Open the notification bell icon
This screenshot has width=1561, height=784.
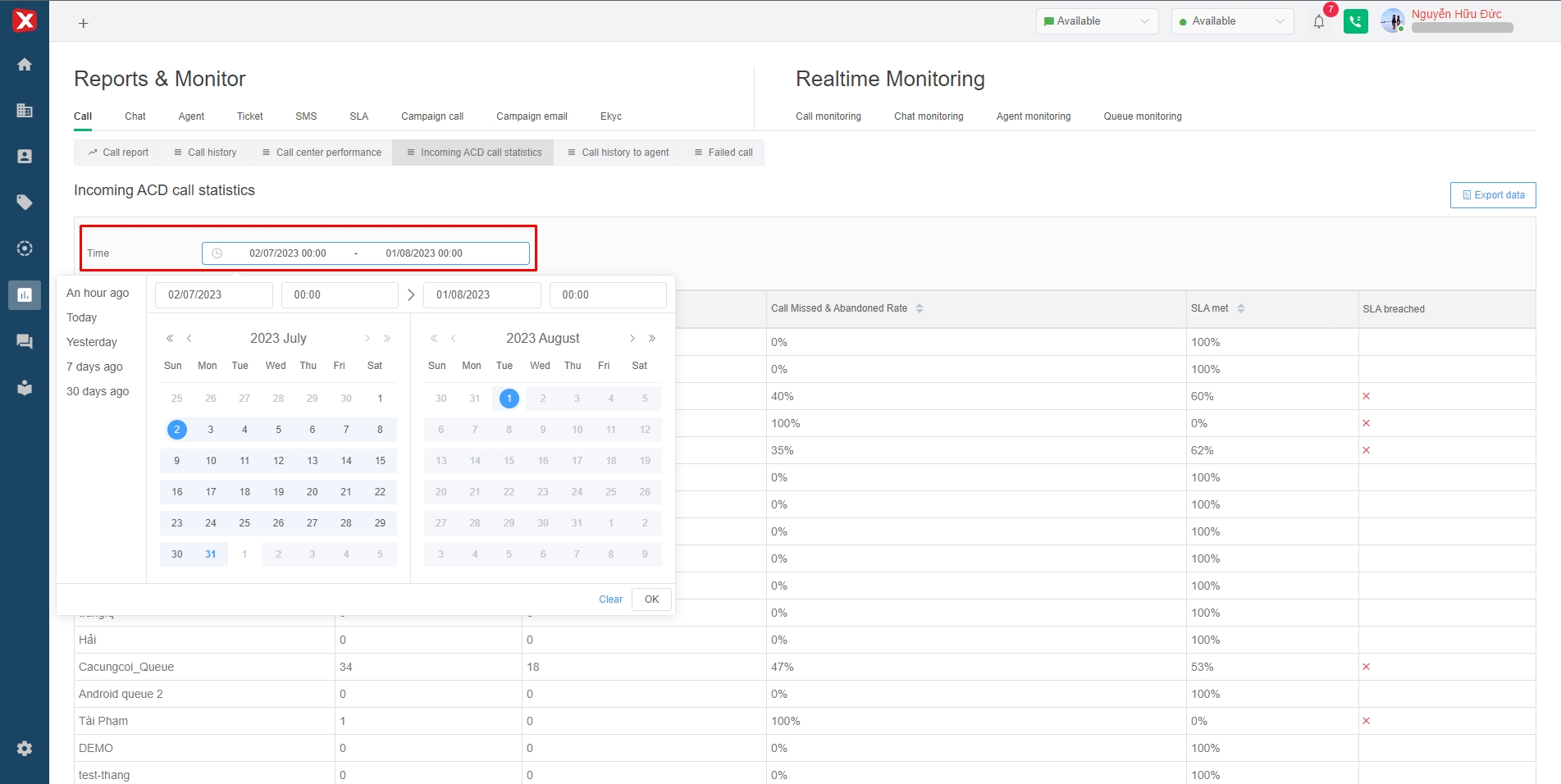click(1319, 22)
